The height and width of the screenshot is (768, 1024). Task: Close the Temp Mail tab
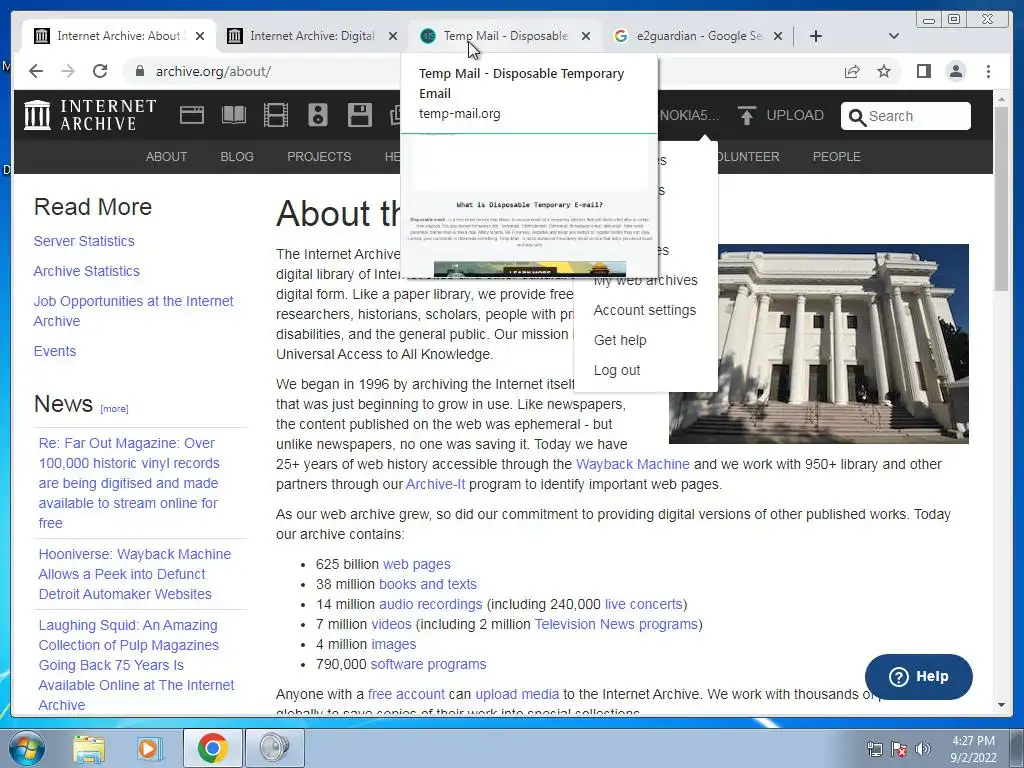(x=586, y=36)
